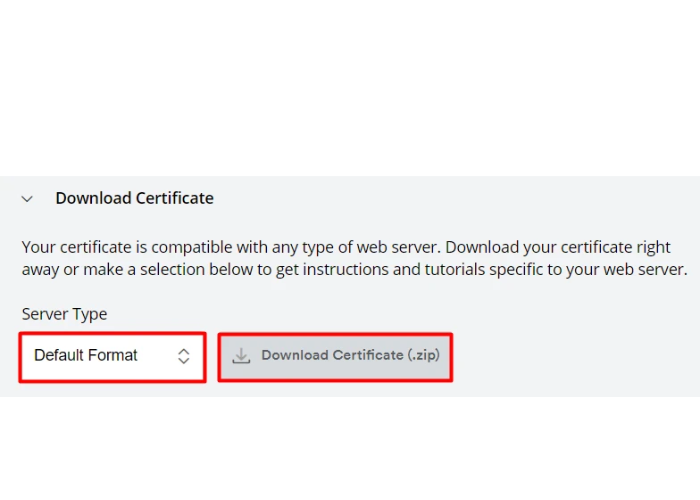
Task: Click the word "Download" in the section heading
Action: [x=91, y=198]
